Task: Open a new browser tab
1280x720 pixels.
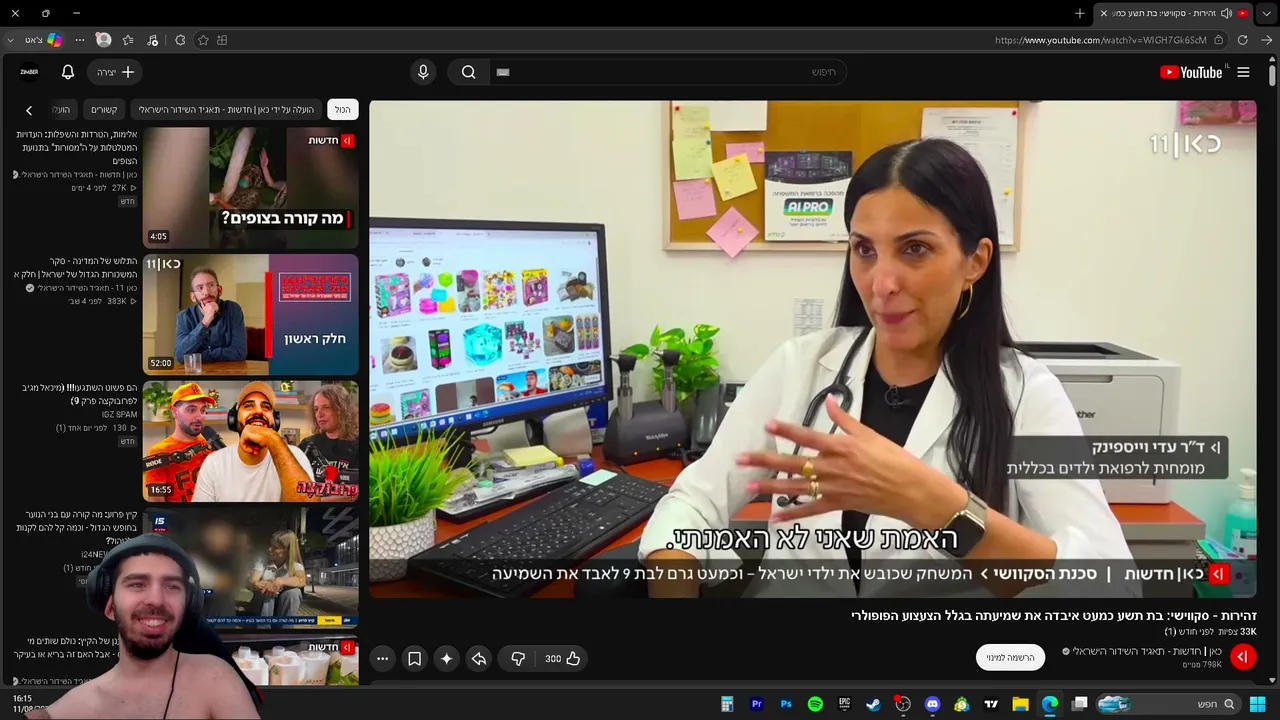Action: pos(1080,13)
